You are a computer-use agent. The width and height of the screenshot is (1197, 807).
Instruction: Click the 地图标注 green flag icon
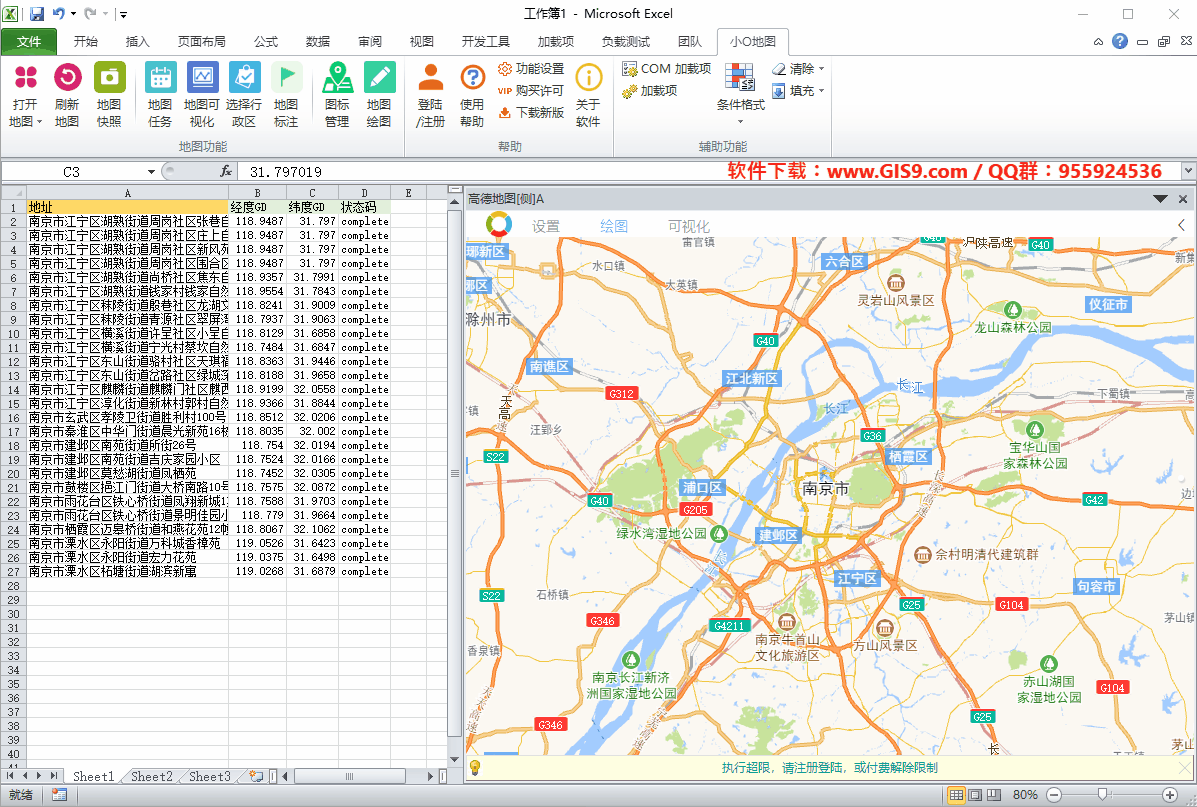point(286,95)
